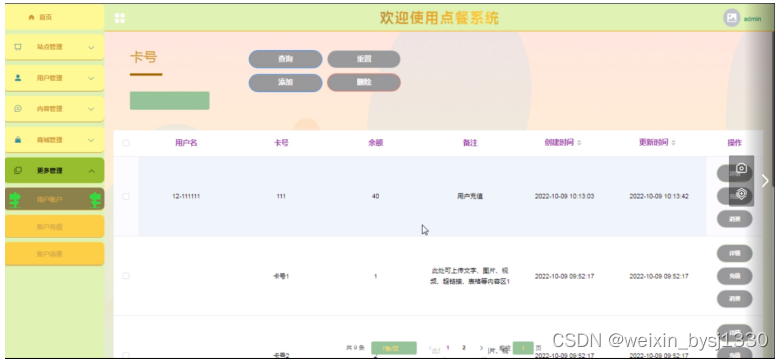Click the copy icon for 更多管理
Viewport: 784px width, 360px height.
click(18, 170)
